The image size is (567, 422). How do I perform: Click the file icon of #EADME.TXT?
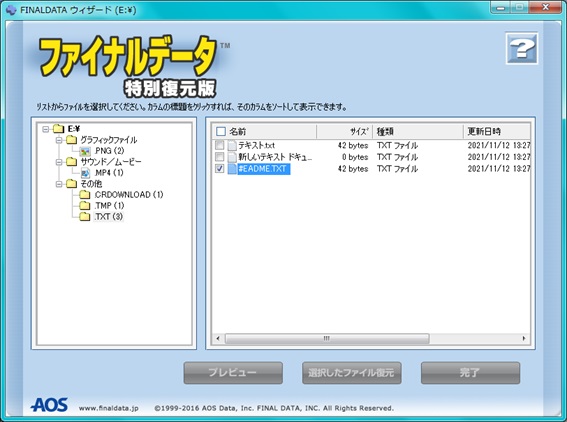(x=232, y=169)
